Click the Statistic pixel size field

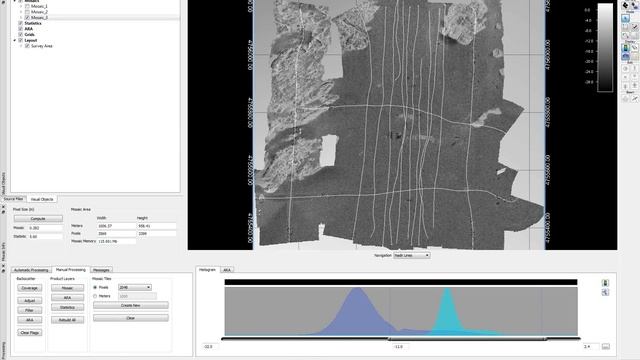coord(45,236)
